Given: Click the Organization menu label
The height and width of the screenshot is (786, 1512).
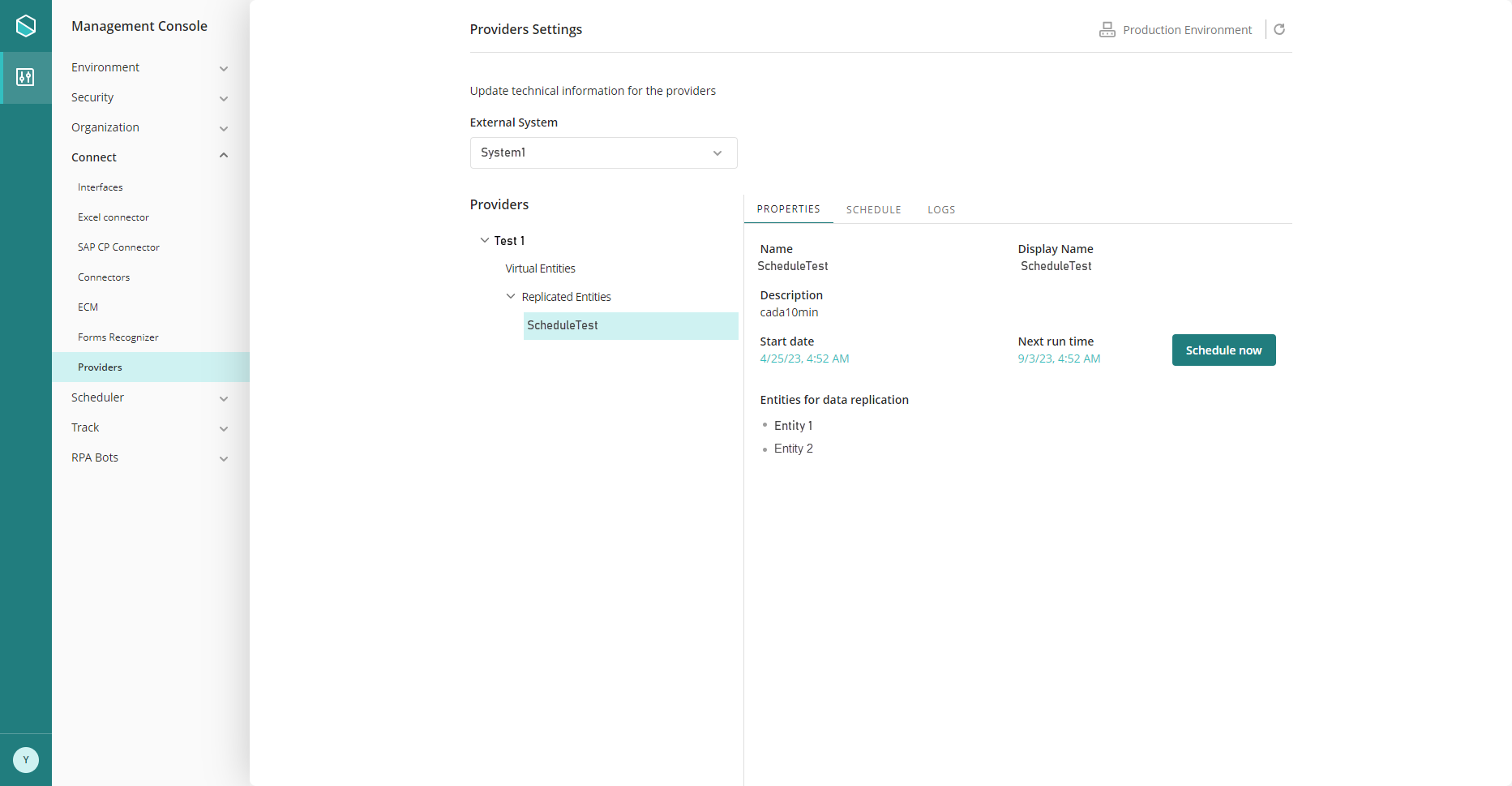Looking at the screenshot, I should tap(105, 127).
